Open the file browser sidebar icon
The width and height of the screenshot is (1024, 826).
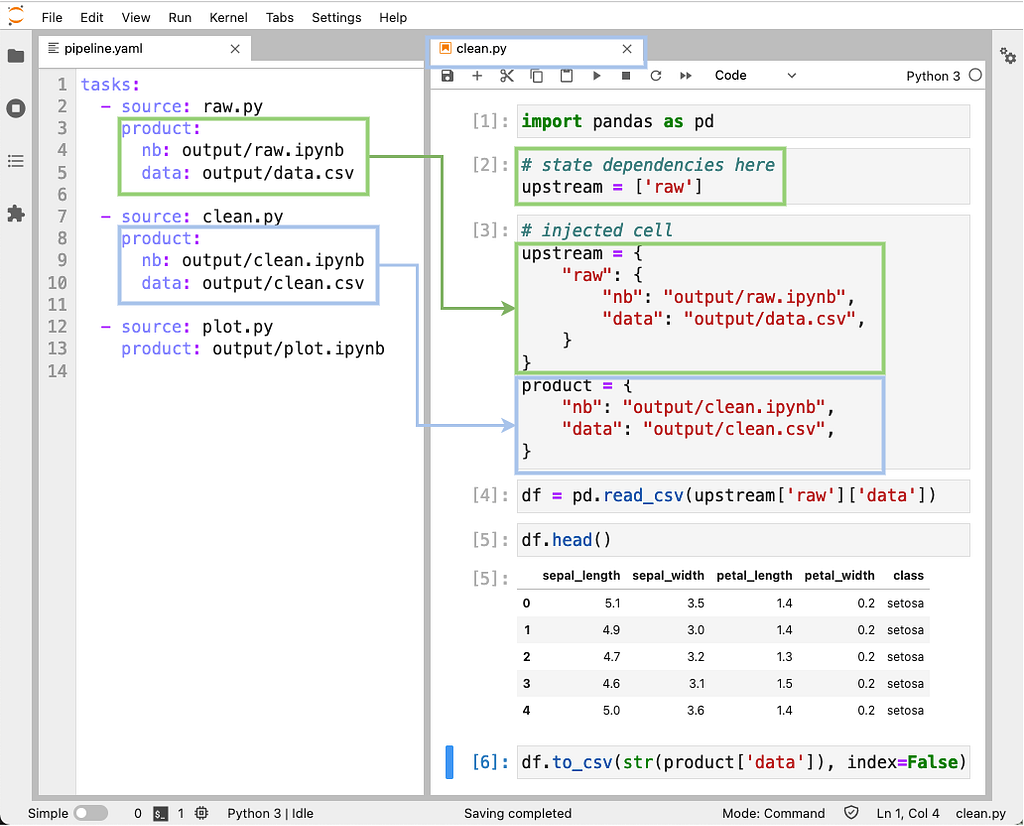click(x=16, y=56)
